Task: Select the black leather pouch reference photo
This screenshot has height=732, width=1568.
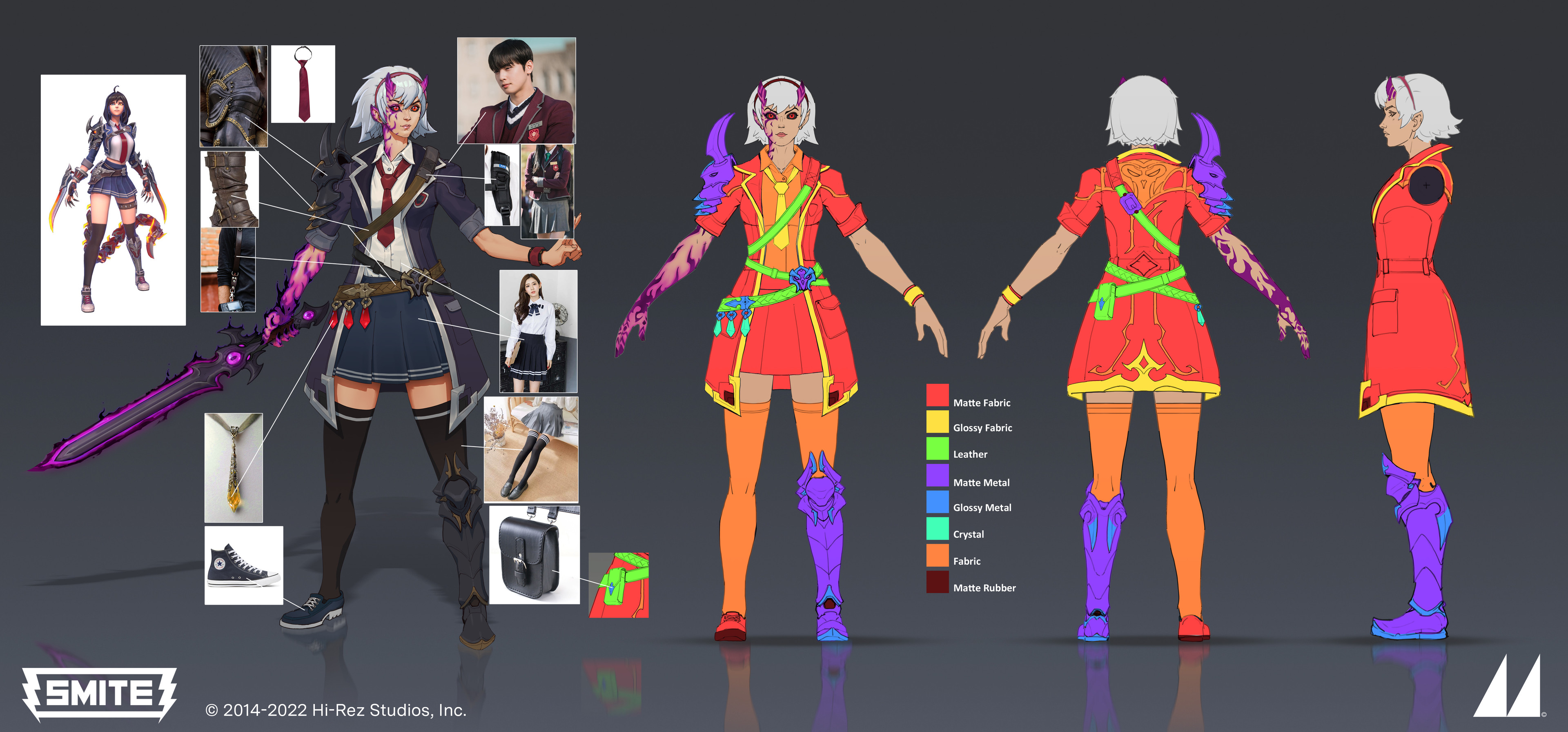Action: [535, 555]
